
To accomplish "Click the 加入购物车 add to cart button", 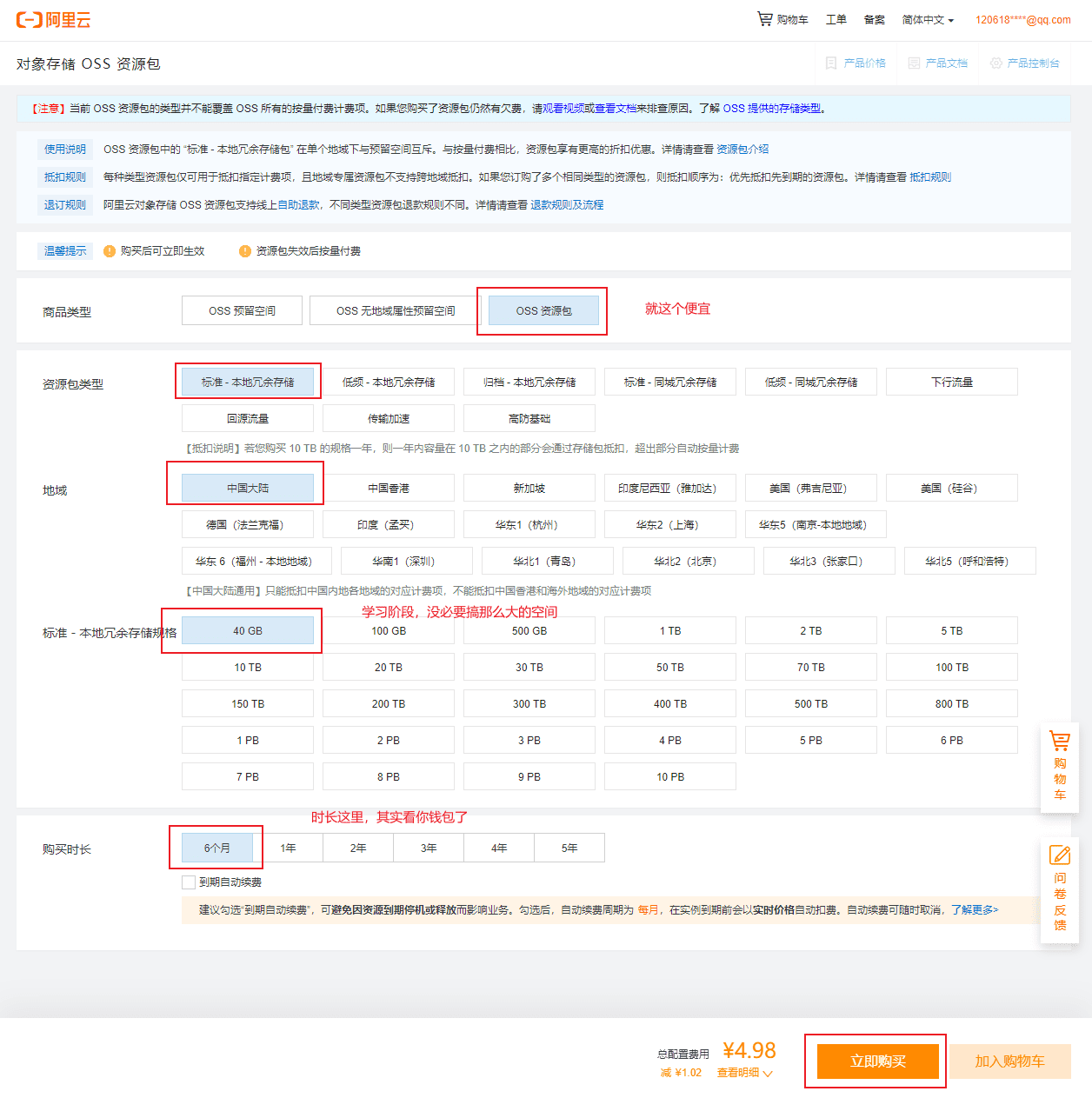I will click(1009, 1061).
